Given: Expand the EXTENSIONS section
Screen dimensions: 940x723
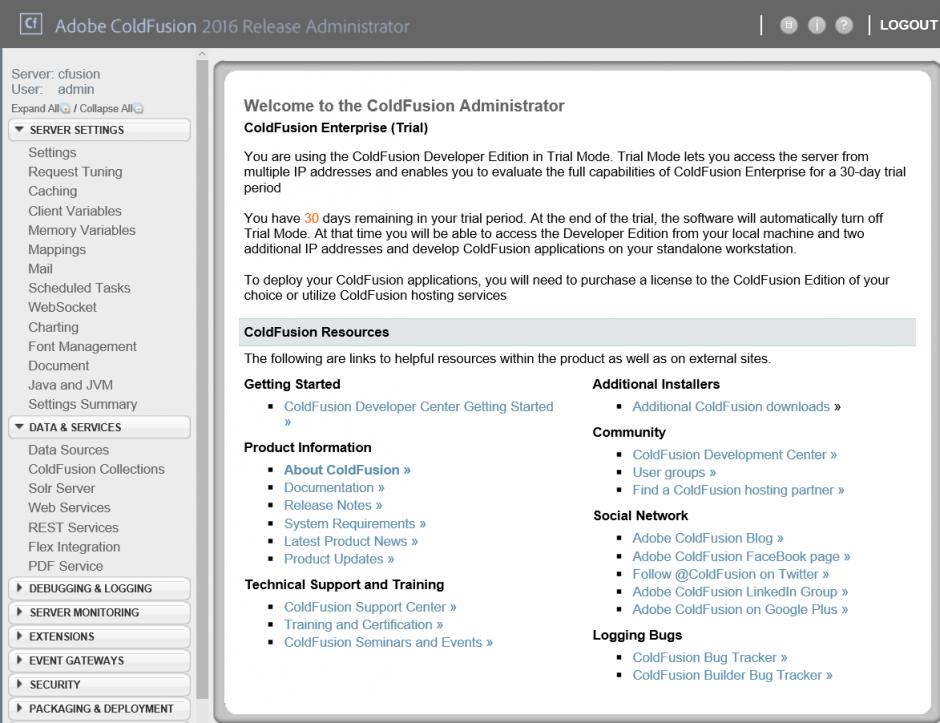Looking at the screenshot, I should coord(100,637).
